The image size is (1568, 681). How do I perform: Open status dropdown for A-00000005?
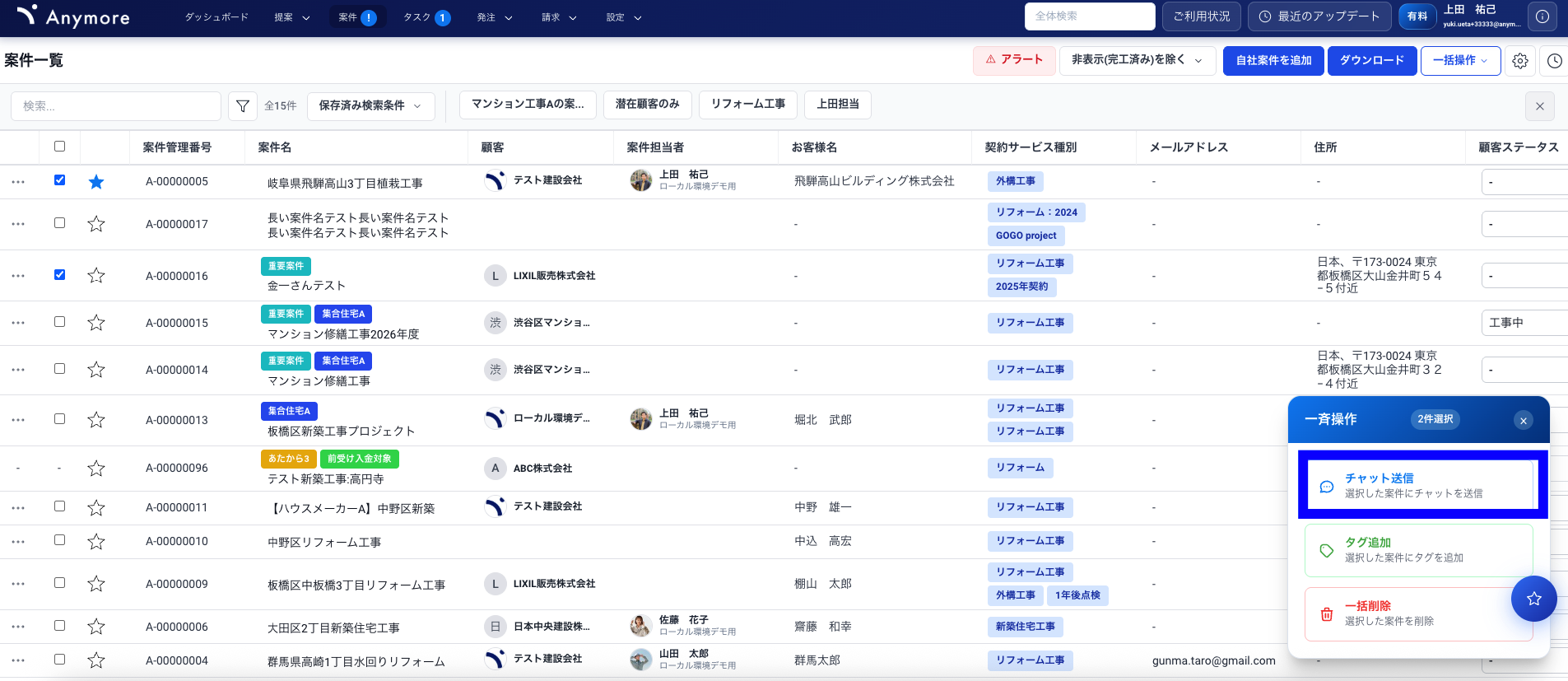[1524, 182]
